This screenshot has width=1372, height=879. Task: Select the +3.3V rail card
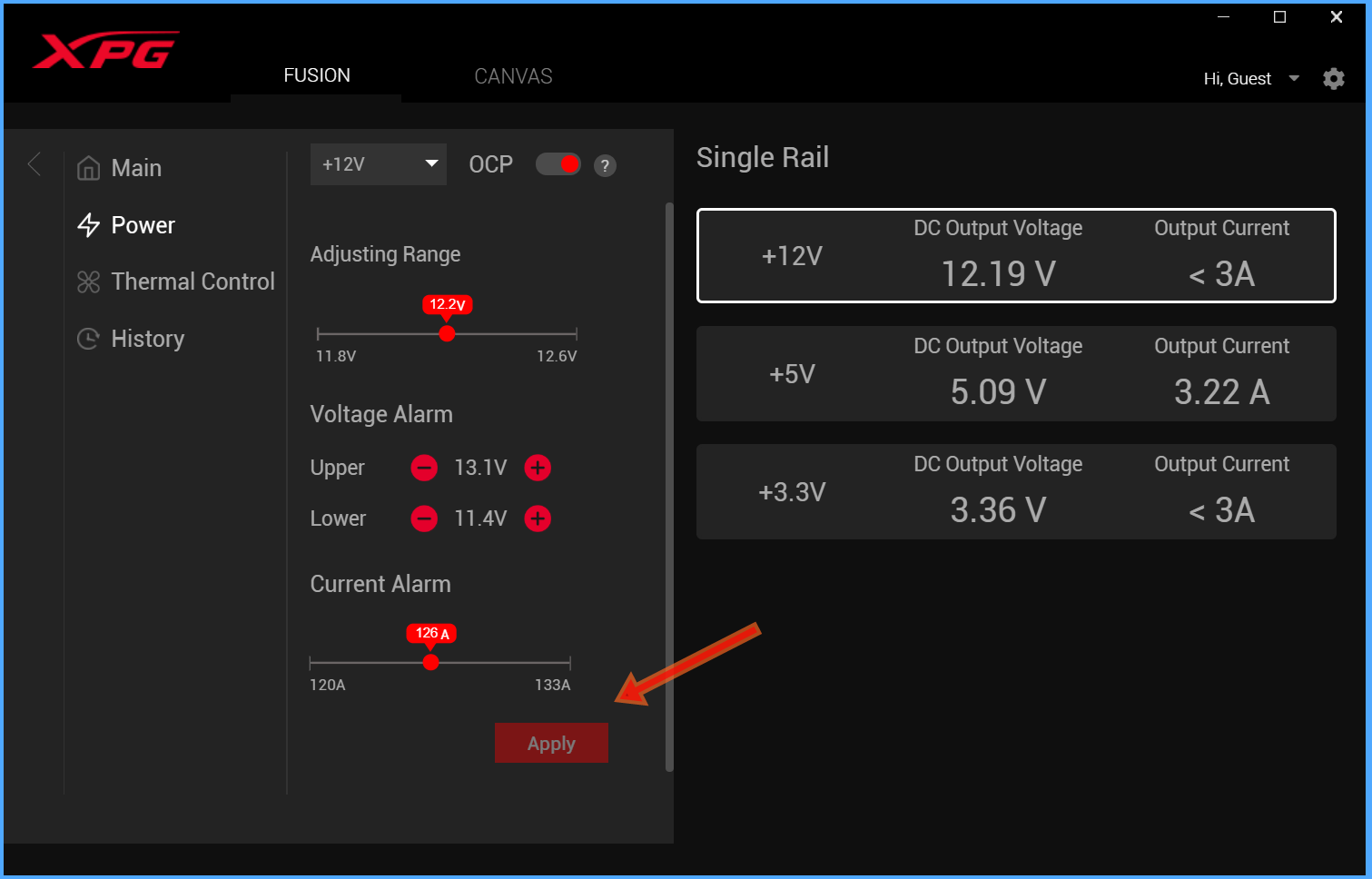click(x=1016, y=491)
